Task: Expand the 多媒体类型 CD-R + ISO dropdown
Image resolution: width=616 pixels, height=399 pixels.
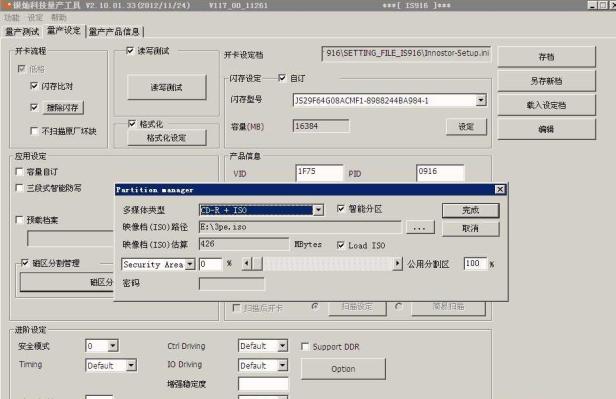Action: [x=319, y=210]
